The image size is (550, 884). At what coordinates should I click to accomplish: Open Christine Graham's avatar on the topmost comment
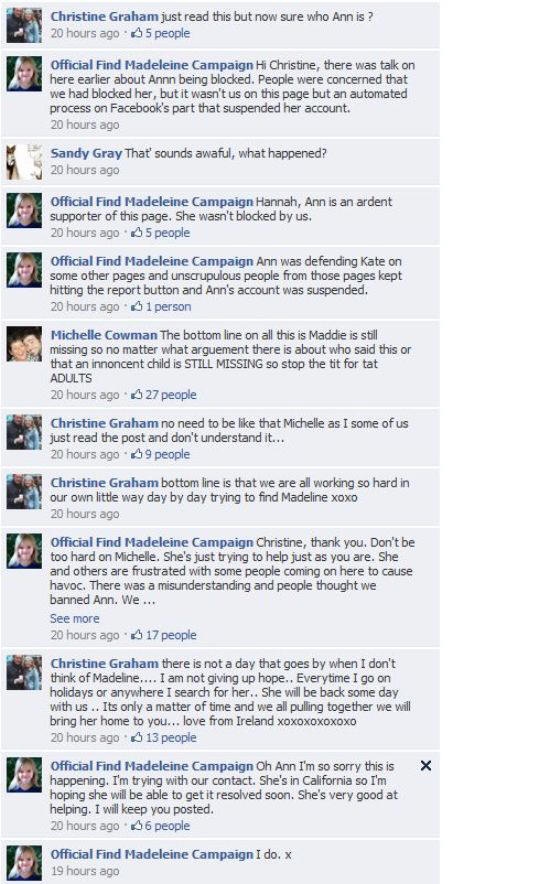[x=24, y=25]
